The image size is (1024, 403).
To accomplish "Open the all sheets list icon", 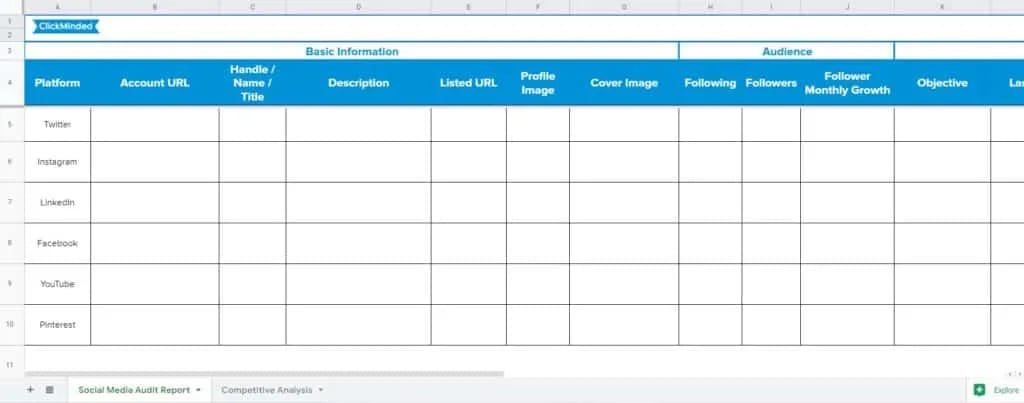I will point(50,390).
